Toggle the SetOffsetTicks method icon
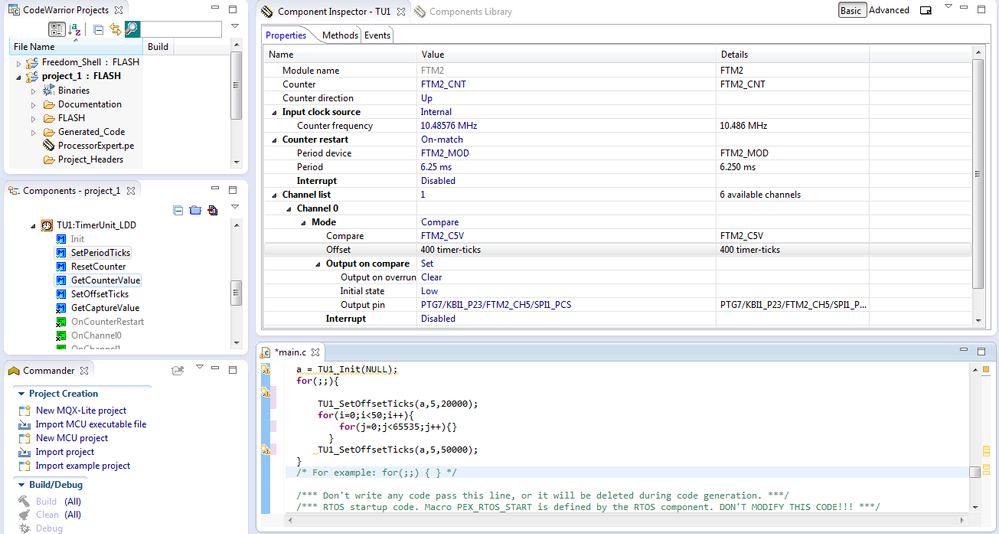Image resolution: width=999 pixels, height=534 pixels. (61, 294)
